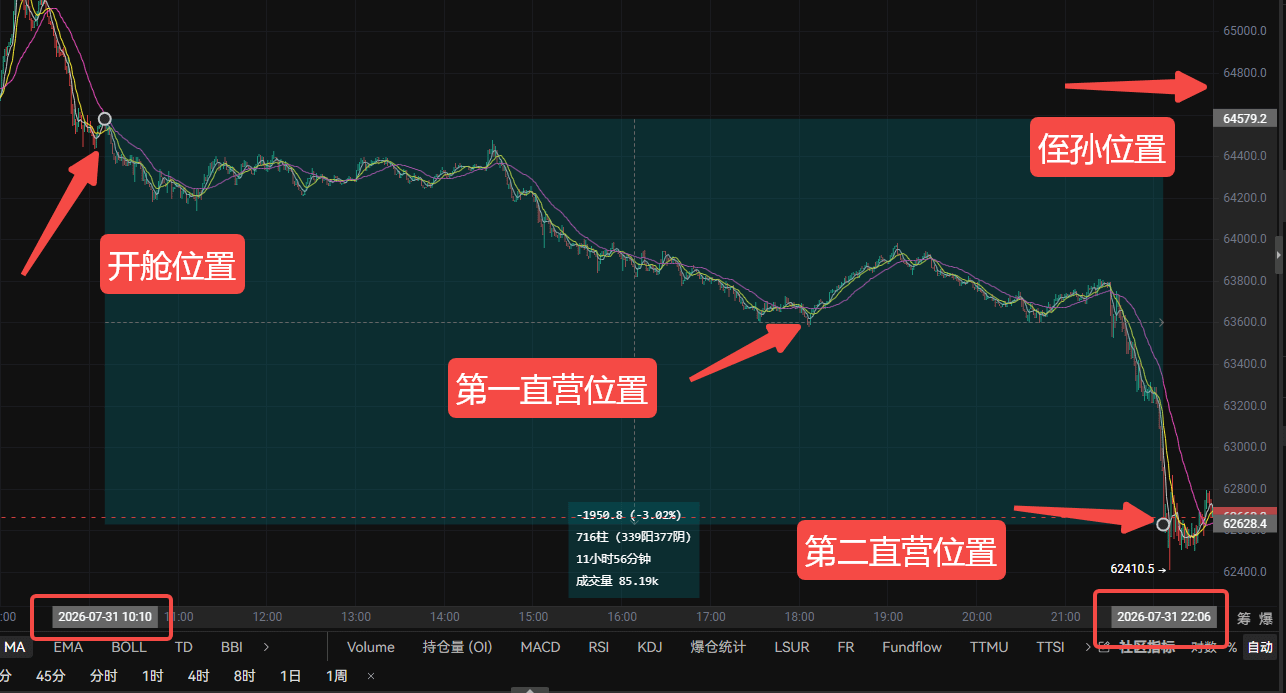This screenshot has height=693, width=1286.
Task: Click the 成交量 85.19k volume text
Action: [618, 581]
